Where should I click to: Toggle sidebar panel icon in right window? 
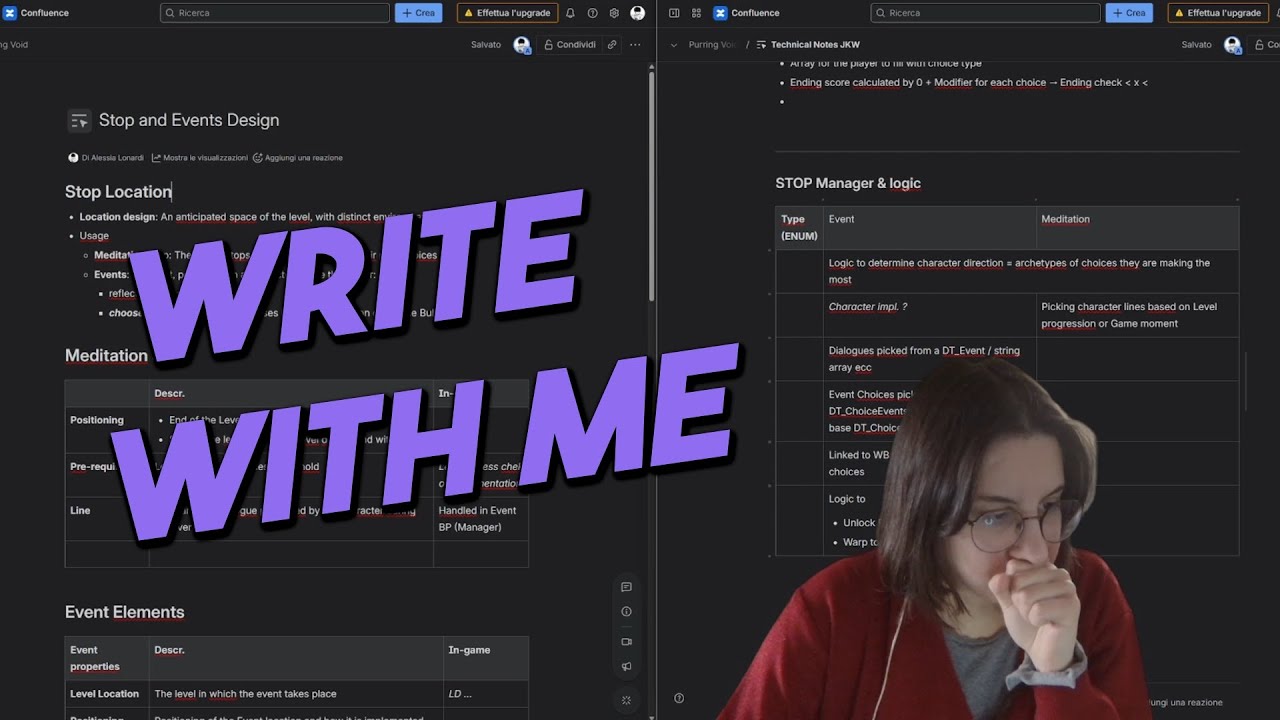pyautogui.click(x=674, y=13)
